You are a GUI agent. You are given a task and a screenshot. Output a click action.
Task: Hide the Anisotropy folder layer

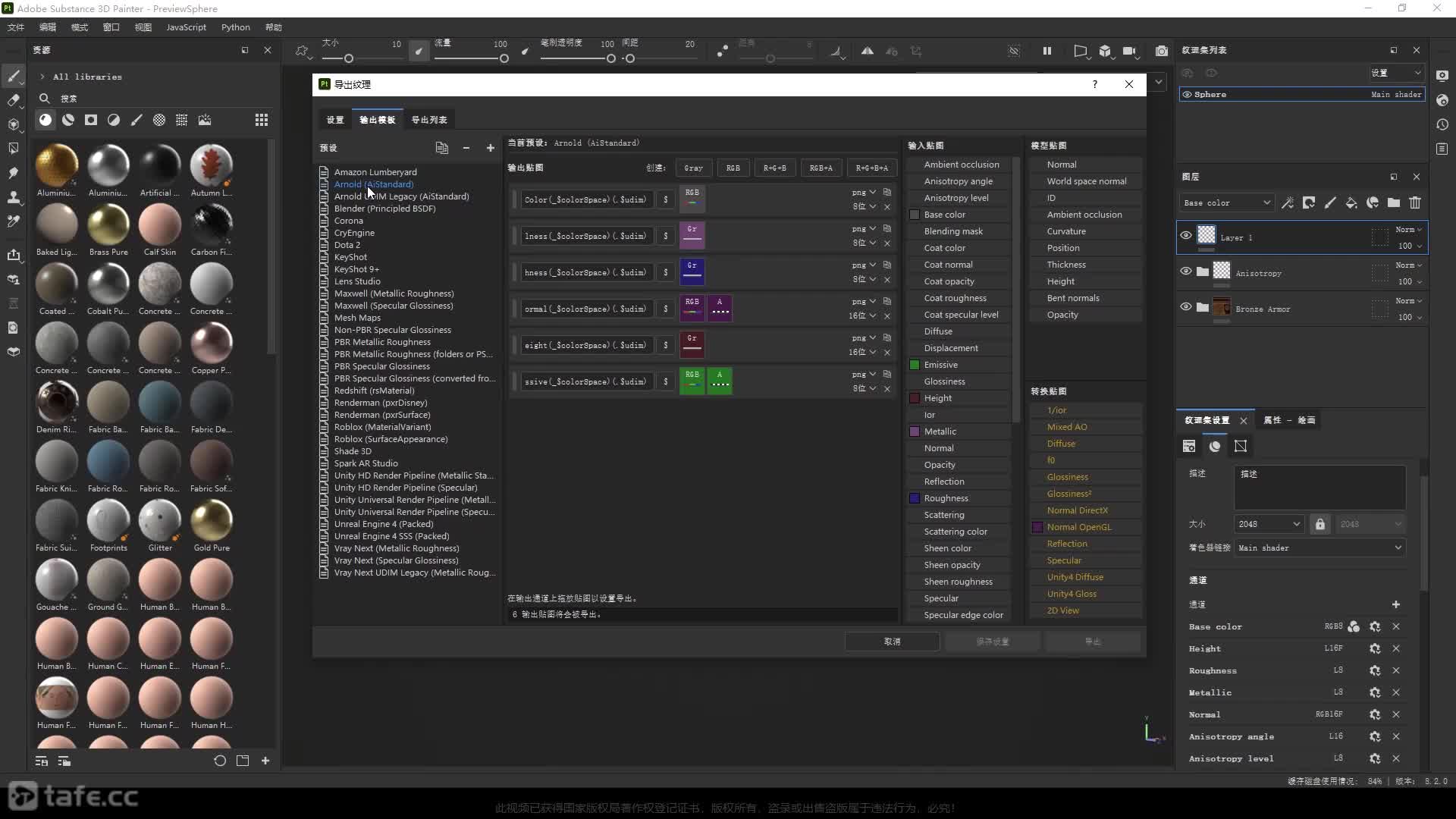pos(1186,271)
